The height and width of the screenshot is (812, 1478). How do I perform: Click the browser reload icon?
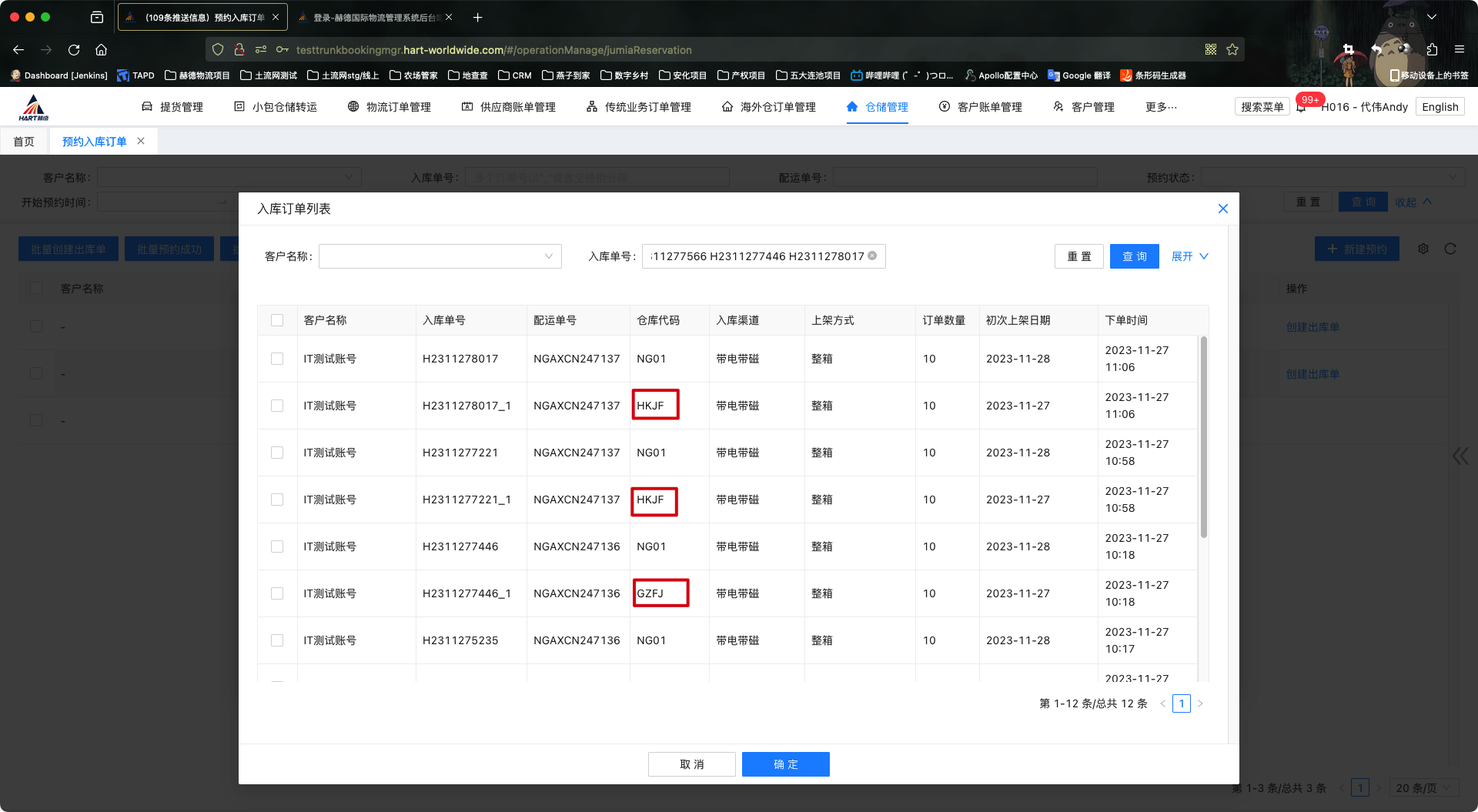coord(74,50)
